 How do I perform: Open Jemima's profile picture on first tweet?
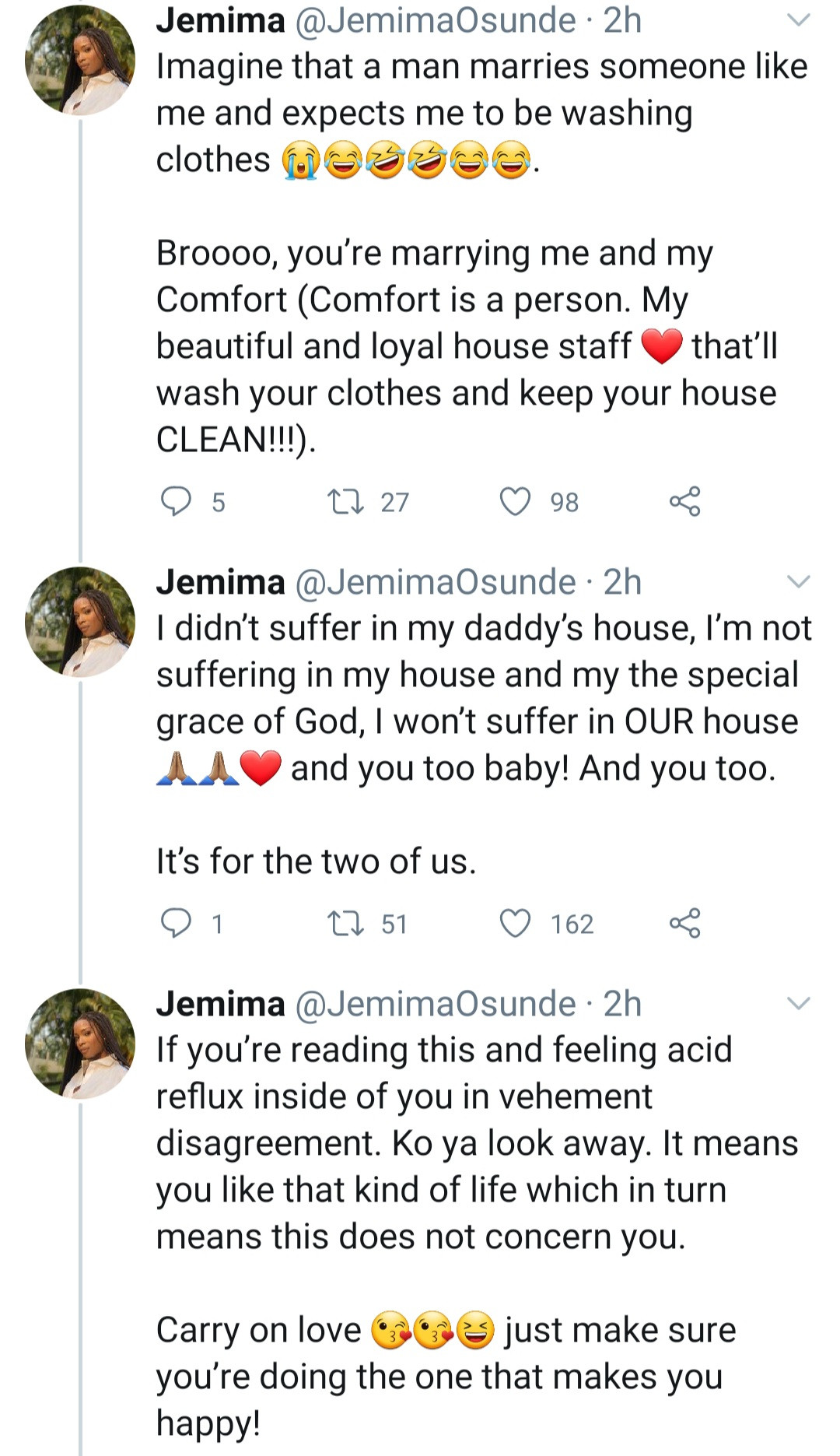[80, 61]
